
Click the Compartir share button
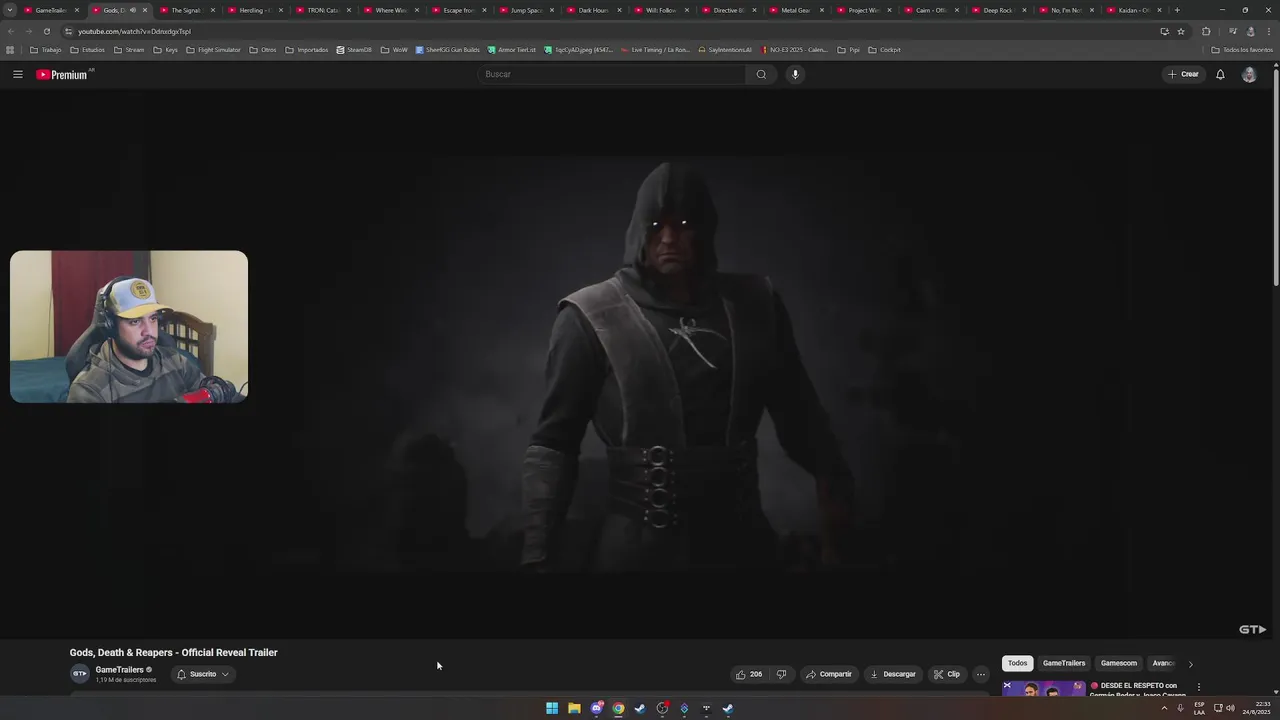[829, 674]
